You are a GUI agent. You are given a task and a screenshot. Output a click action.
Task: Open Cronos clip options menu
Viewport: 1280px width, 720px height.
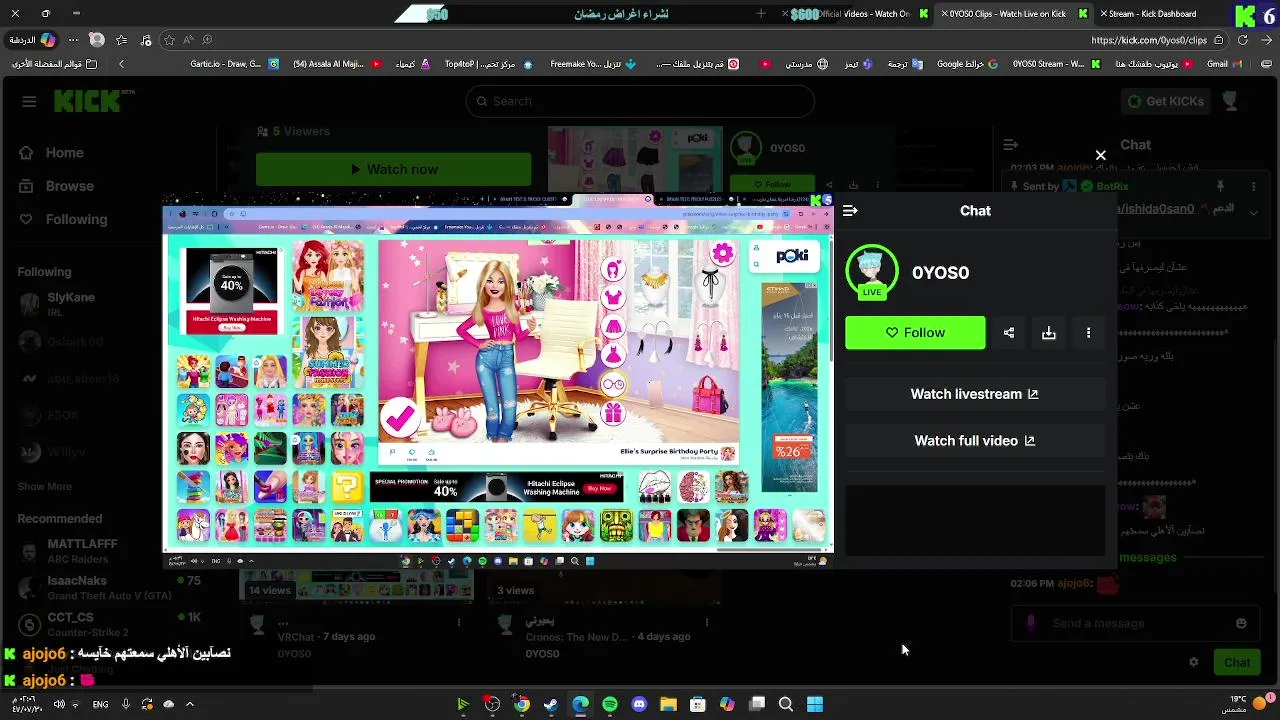pos(707,622)
